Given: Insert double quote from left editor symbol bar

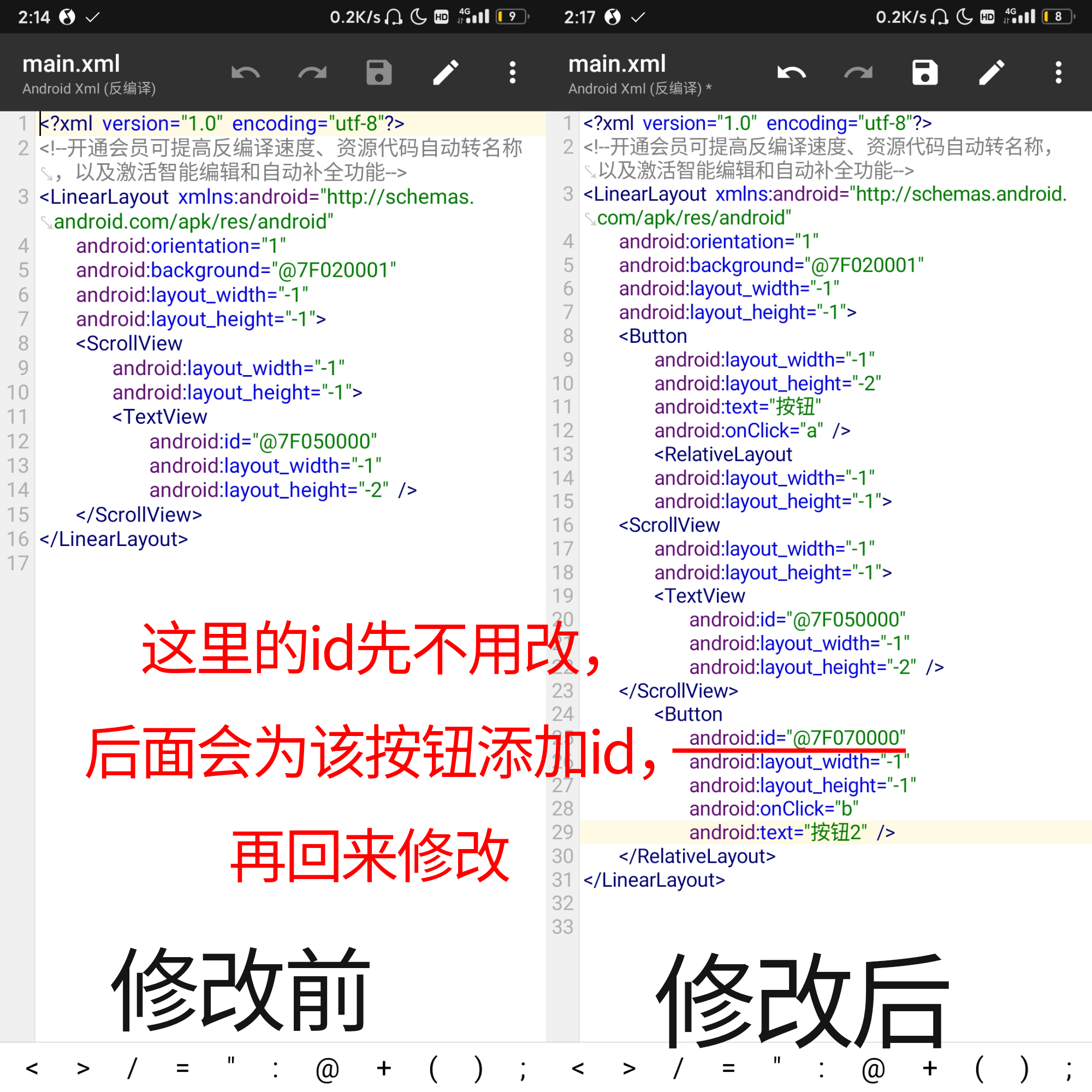Looking at the screenshot, I should coord(230,1061).
